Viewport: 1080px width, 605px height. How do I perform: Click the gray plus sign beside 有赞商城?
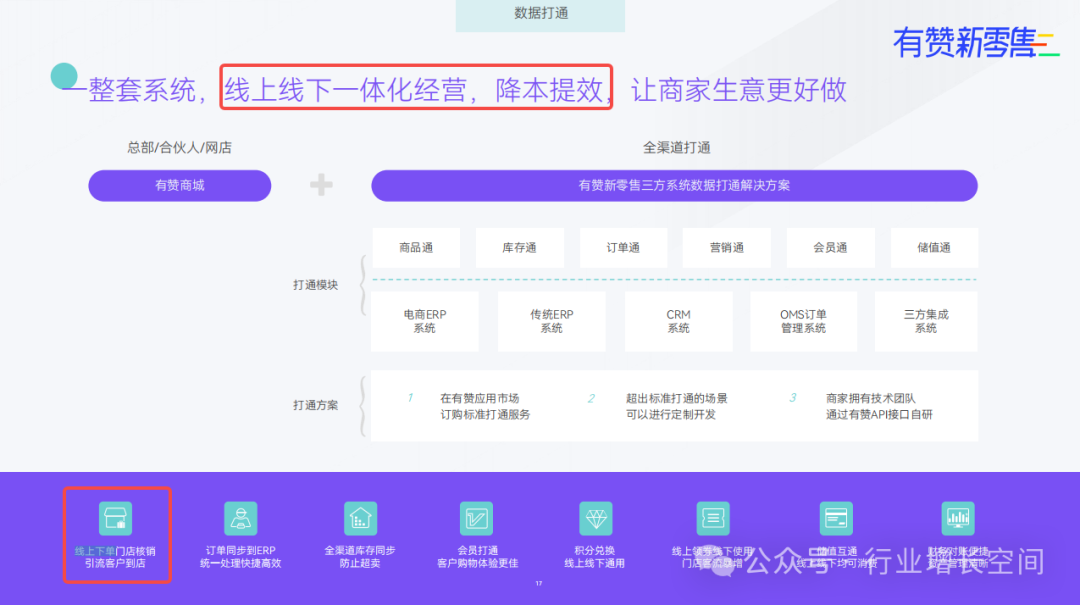pos(321,185)
